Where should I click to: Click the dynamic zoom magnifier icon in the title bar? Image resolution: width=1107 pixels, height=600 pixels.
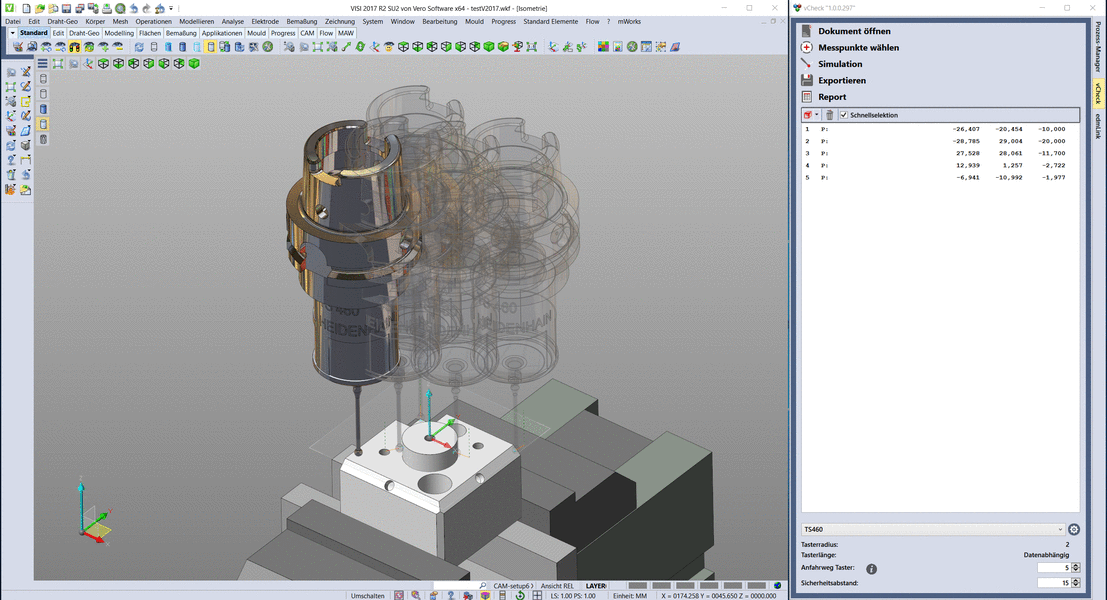(x=120, y=8)
